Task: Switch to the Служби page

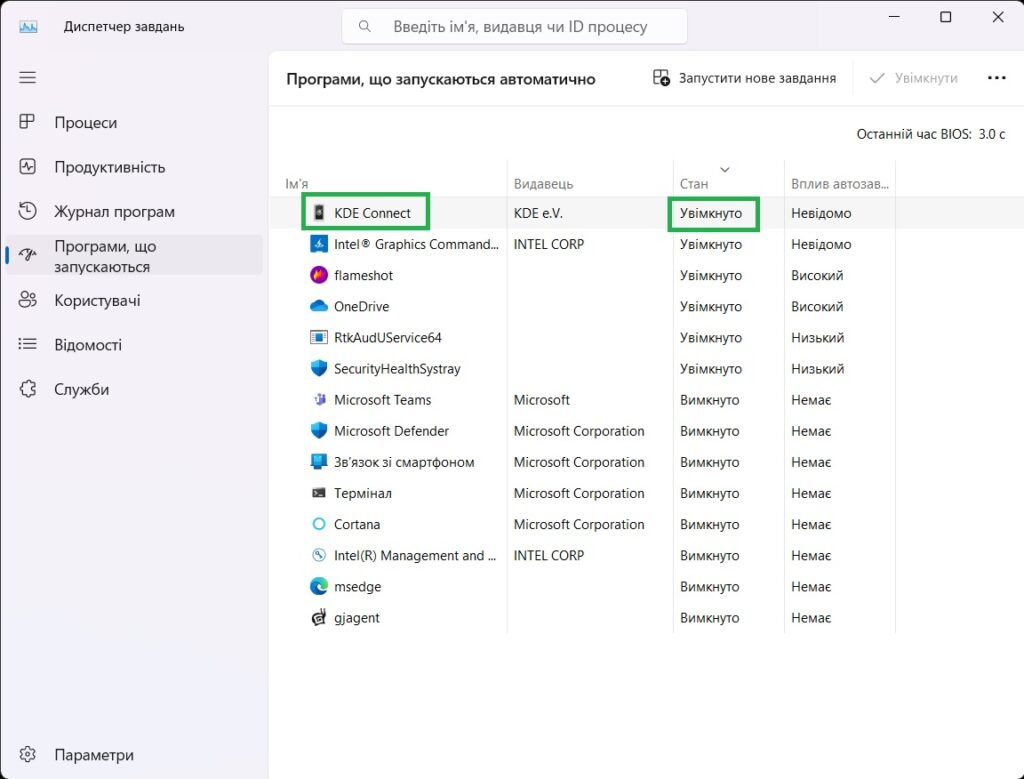Action: click(133, 389)
